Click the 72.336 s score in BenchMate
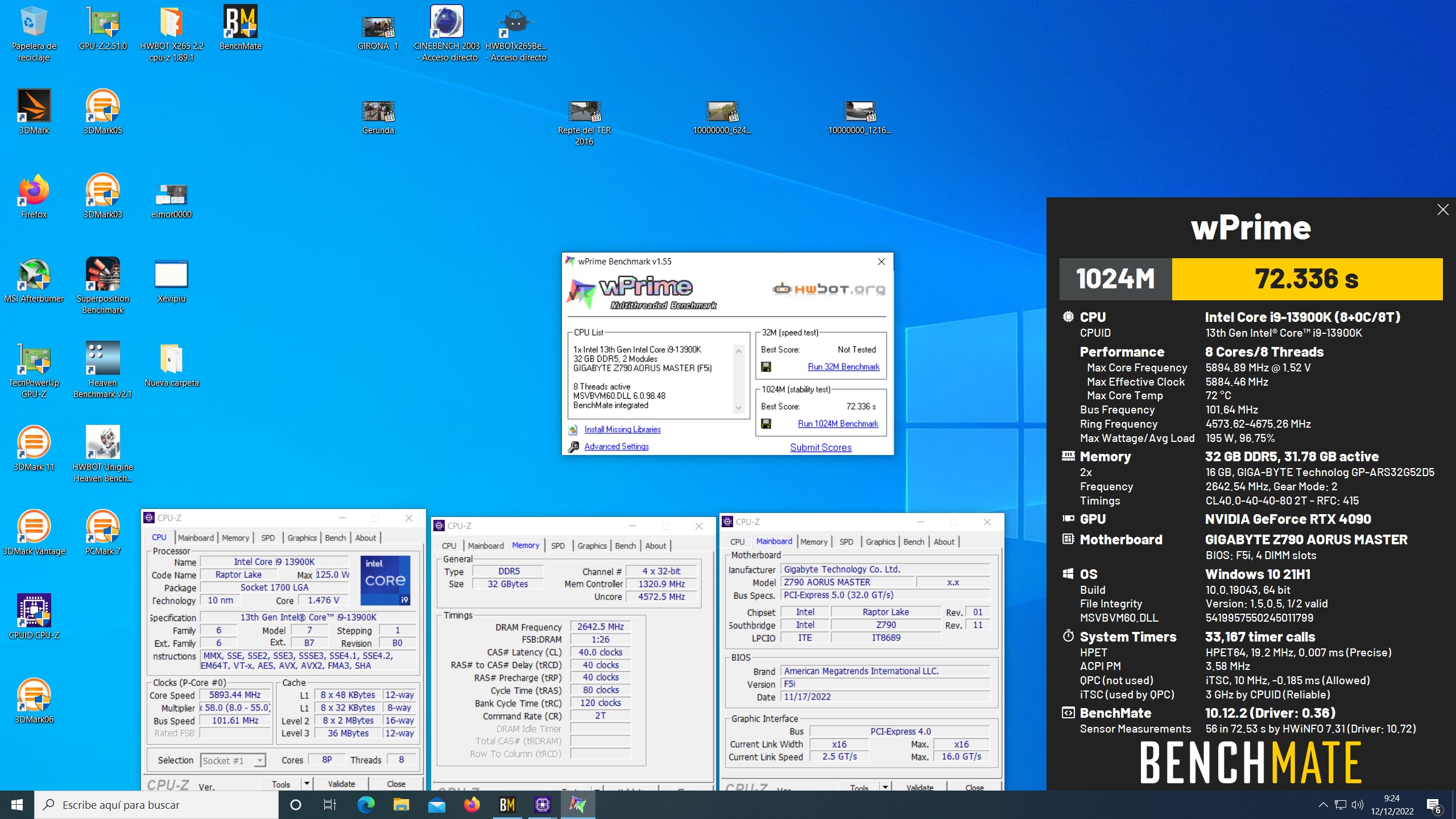This screenshot has width=1456, height=819. click(1307, 279)
